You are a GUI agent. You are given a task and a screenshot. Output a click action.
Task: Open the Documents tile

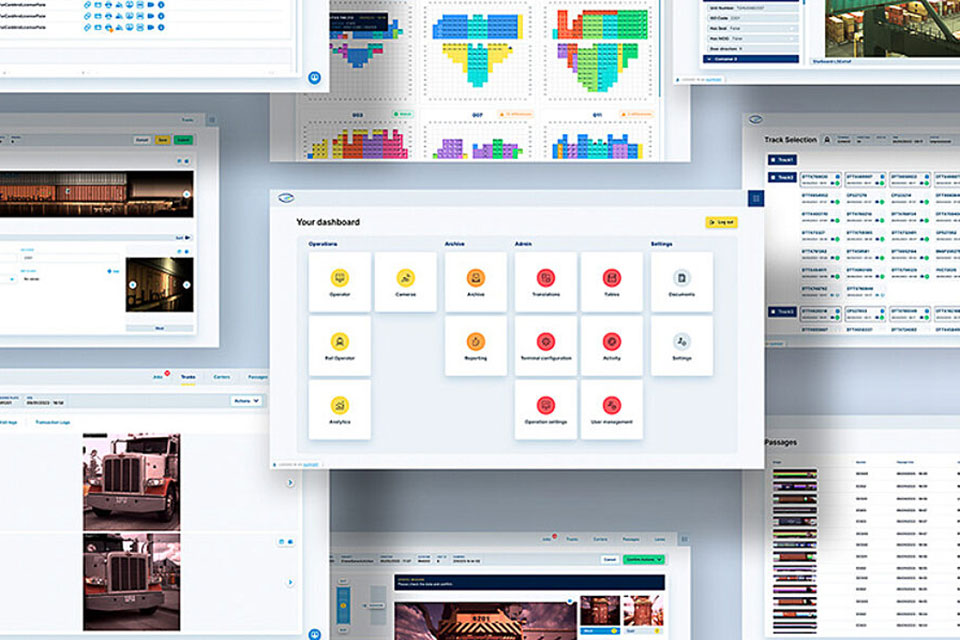[x=681, y=281]
